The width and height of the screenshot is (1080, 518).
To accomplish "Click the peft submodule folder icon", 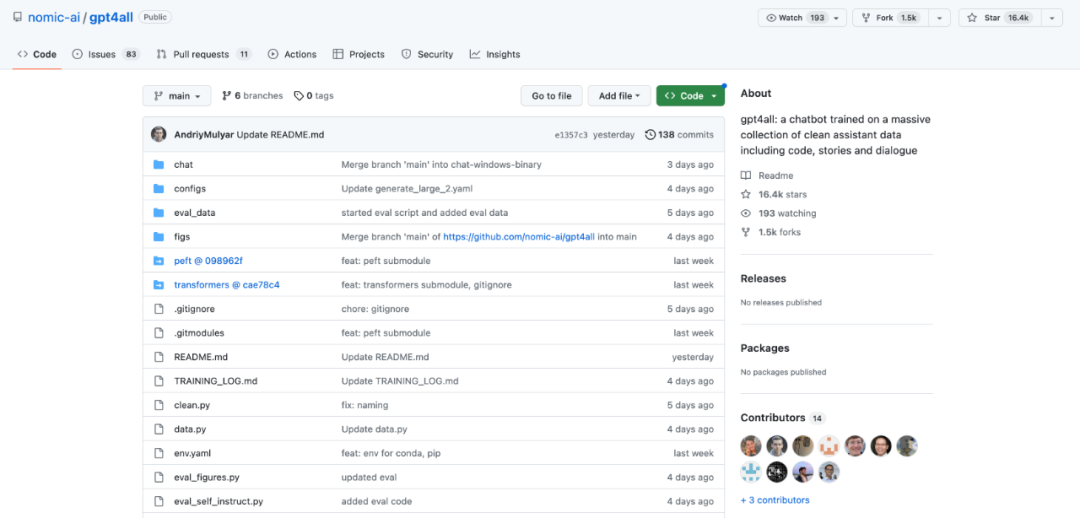I will pyautogui.click(x=159, y=260).
